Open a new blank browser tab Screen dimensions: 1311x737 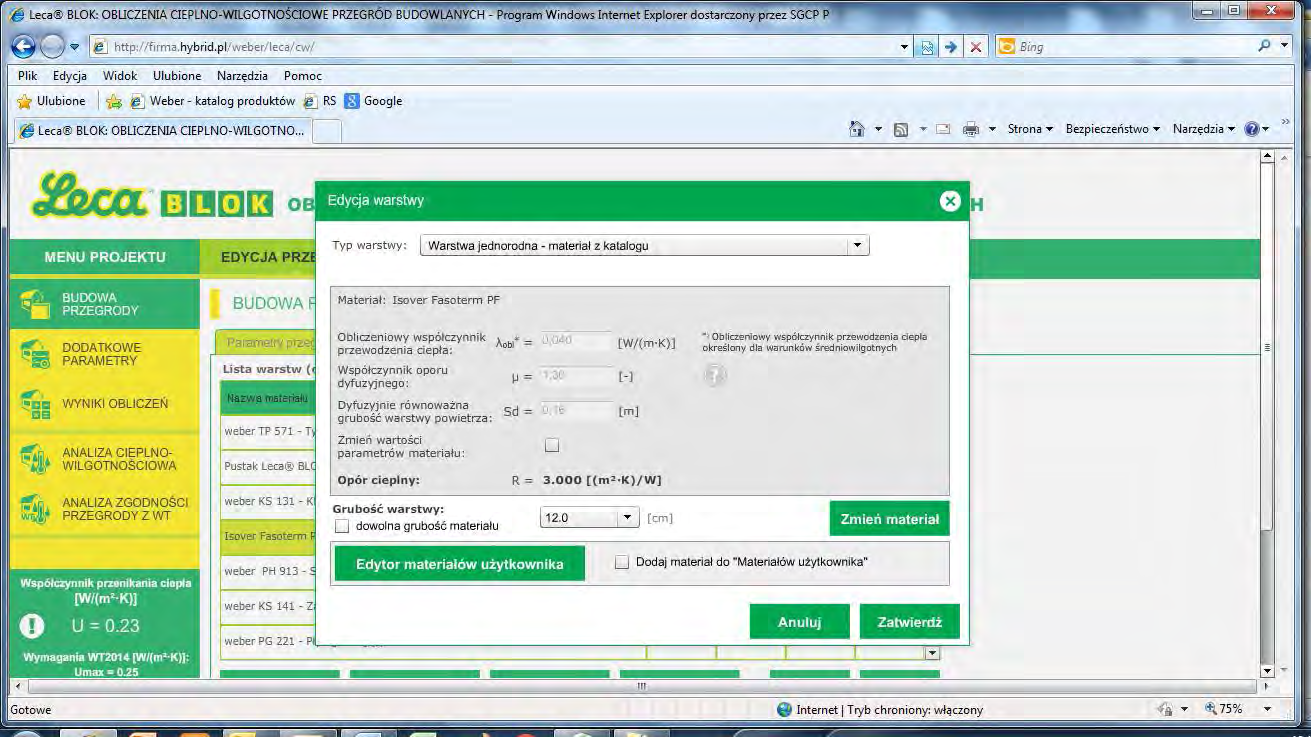[x=327, y=131]
